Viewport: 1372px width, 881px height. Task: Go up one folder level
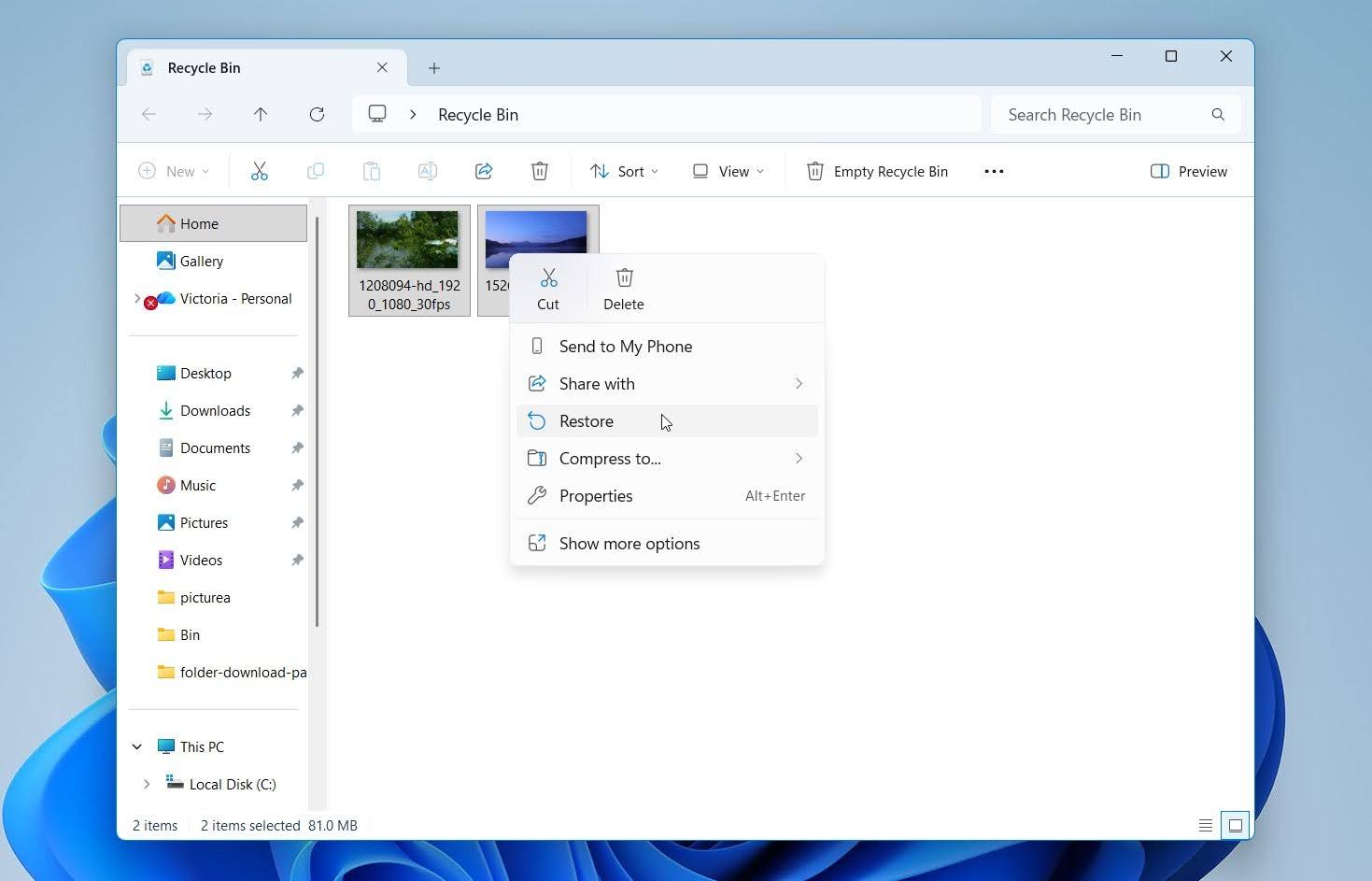coord(261,115)
